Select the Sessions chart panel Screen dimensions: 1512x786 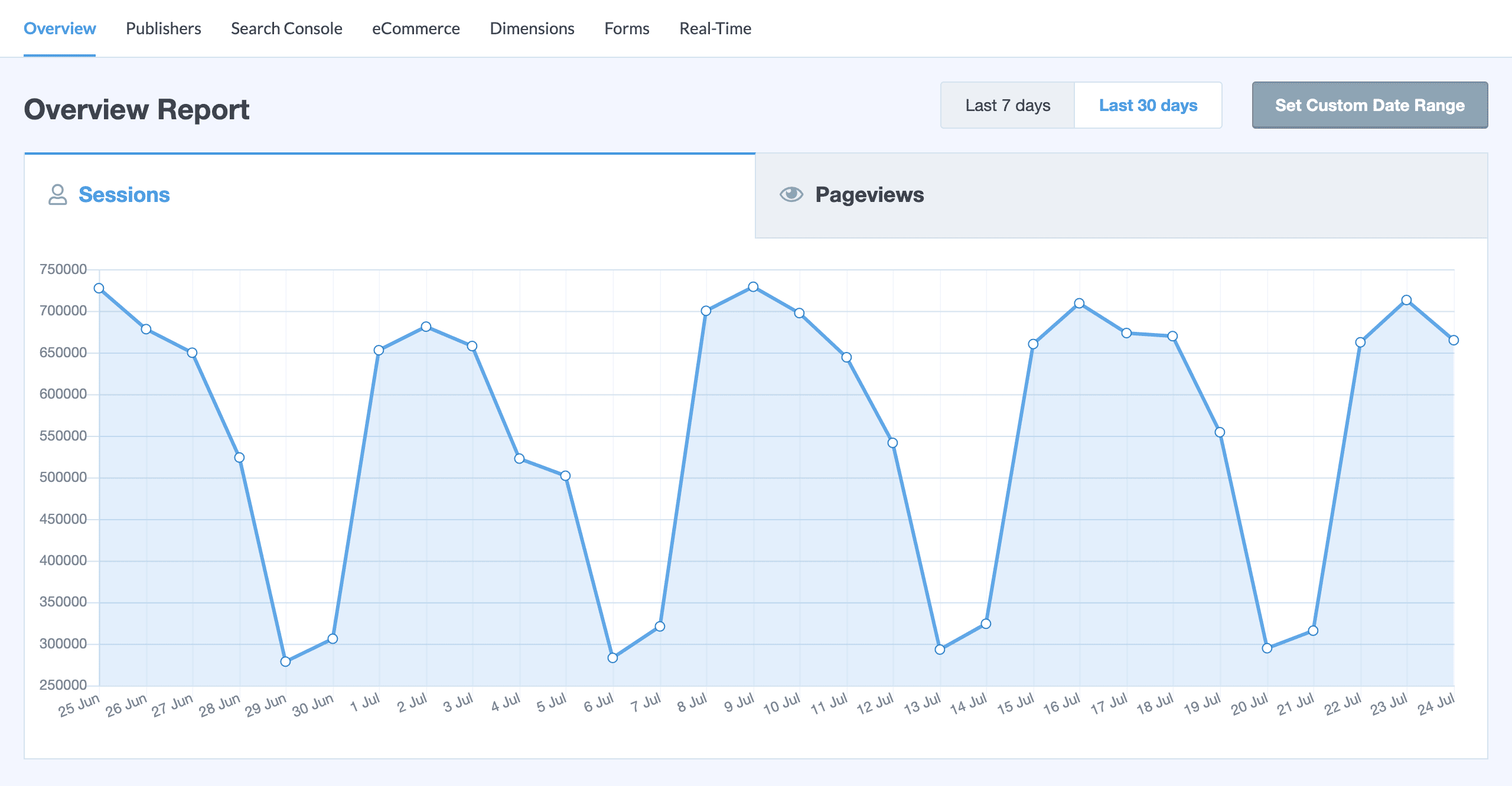[124, 194]
